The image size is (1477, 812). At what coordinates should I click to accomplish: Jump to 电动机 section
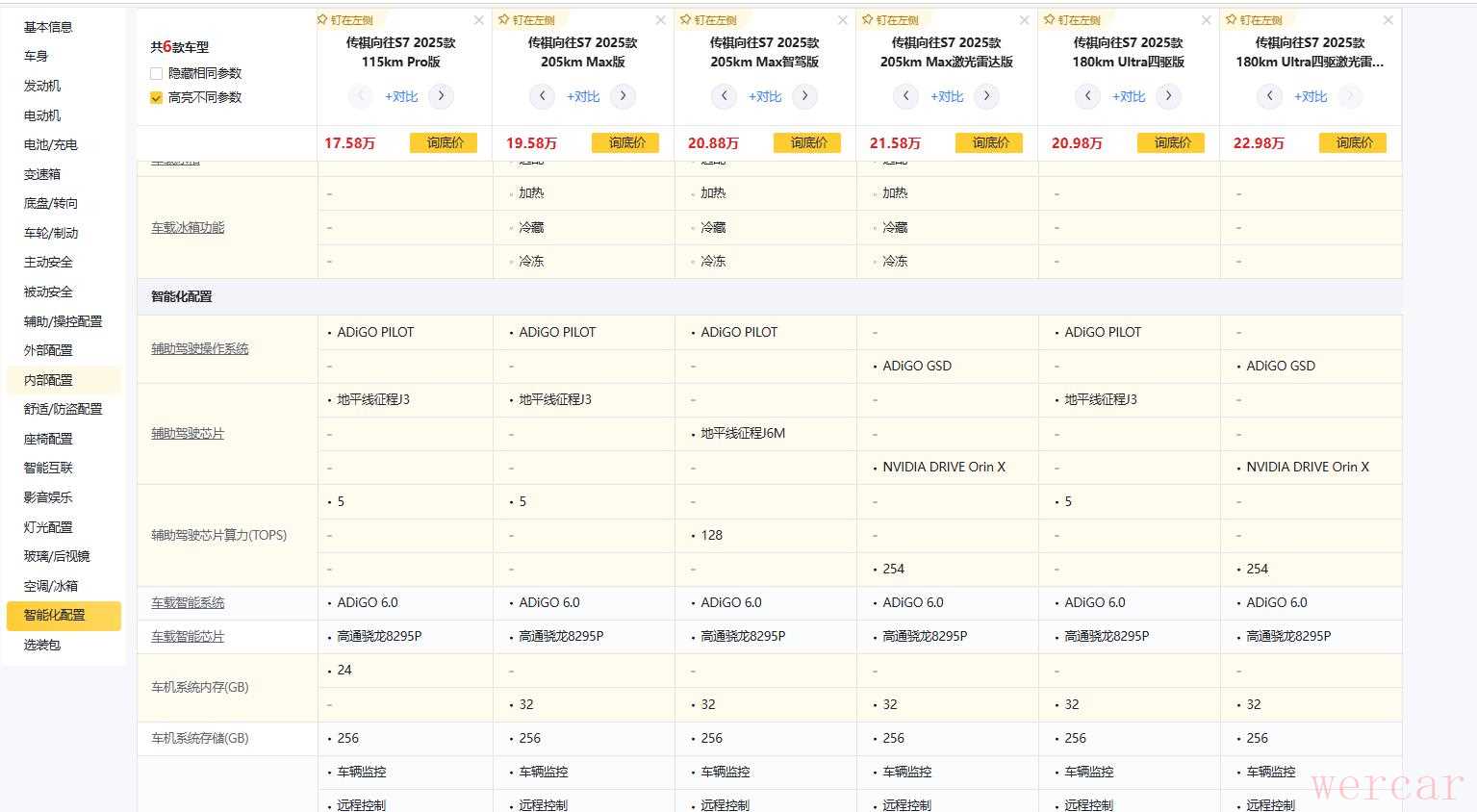[x=42, y=115]
